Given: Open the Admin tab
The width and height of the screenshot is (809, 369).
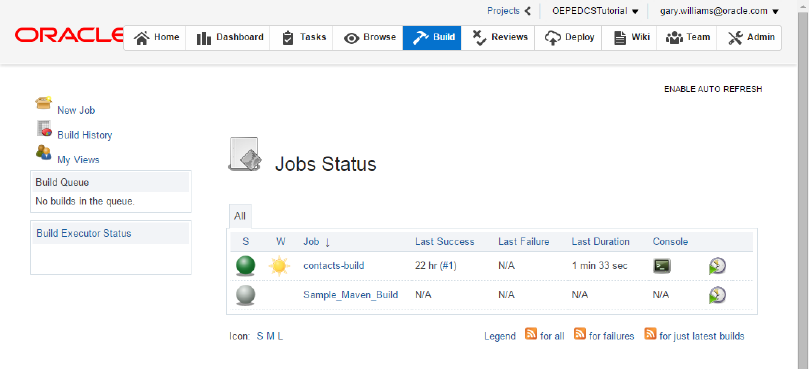Looking at the screenshot, I should coord(750,38).
